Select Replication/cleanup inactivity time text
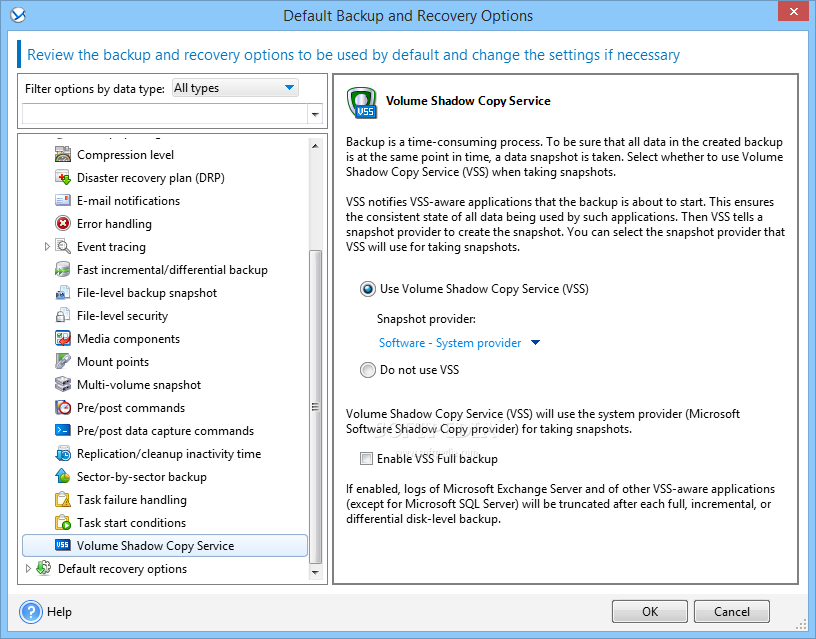The image size is (816, 639). point(169,454)
